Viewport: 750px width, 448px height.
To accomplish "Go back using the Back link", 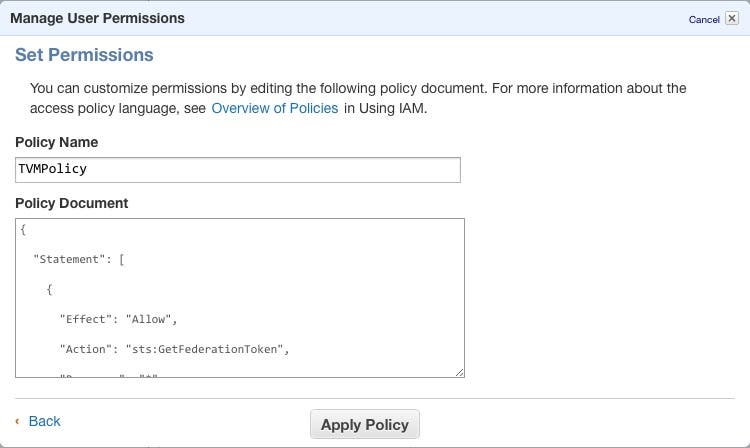I will click(44, 421).
